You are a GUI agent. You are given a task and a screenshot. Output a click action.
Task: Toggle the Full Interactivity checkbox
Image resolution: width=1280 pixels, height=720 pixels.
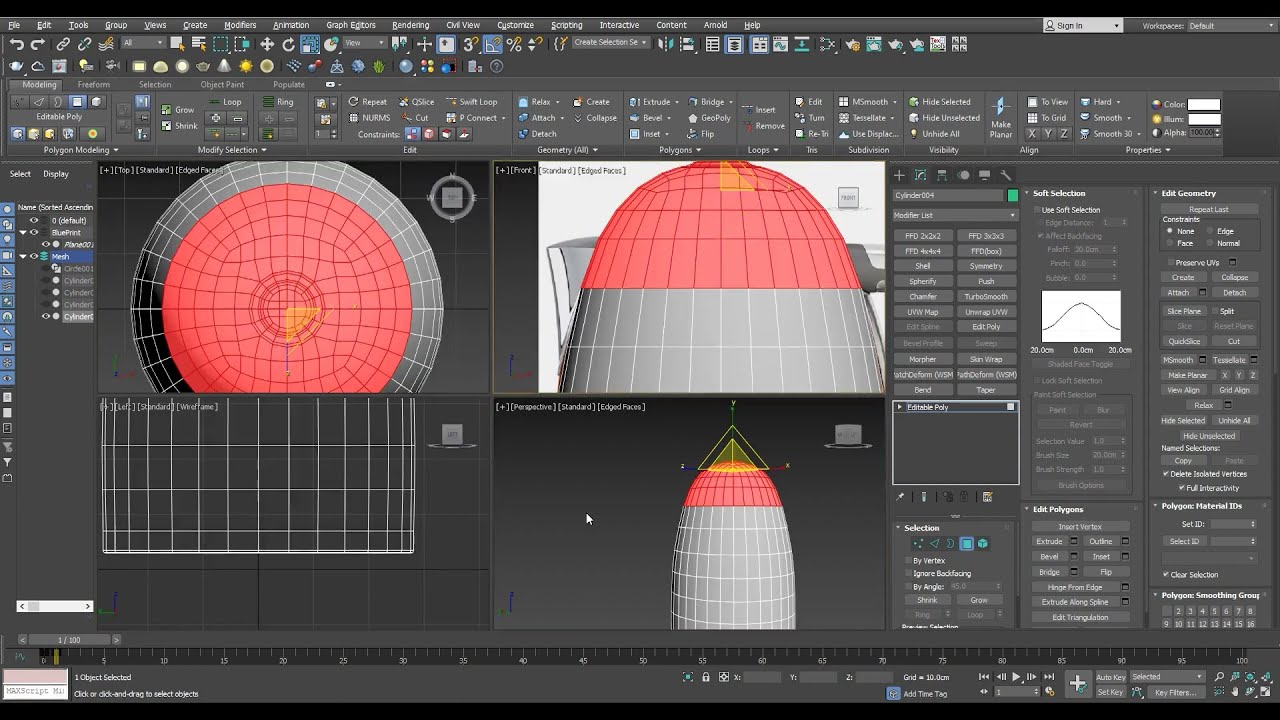[x=1182, y=488]
